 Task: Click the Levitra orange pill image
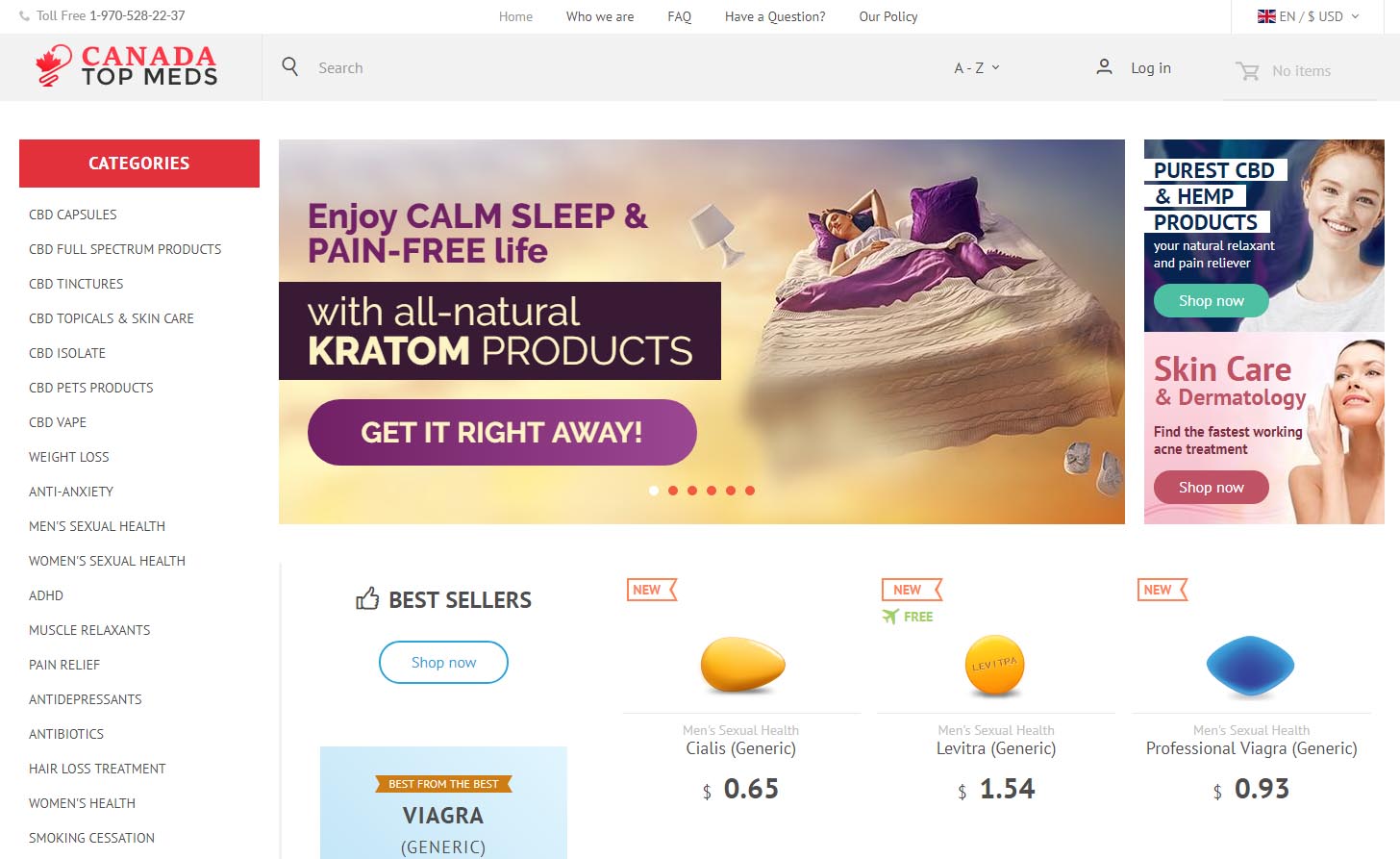tap(995, 665)
